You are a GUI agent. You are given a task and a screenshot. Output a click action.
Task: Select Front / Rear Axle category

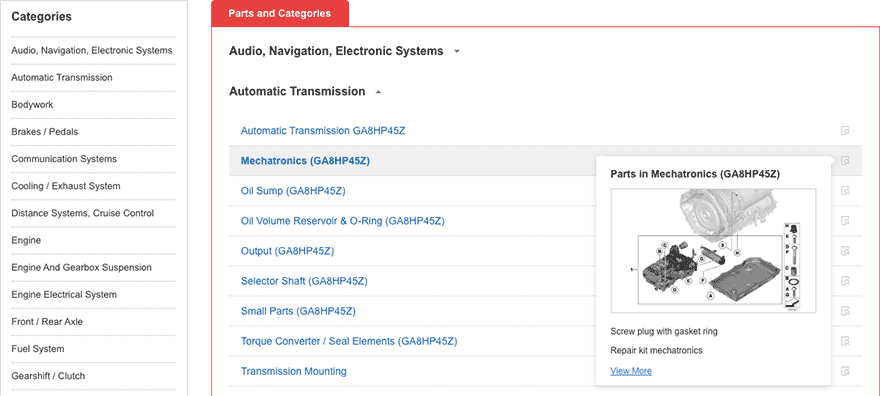(46, 322)
